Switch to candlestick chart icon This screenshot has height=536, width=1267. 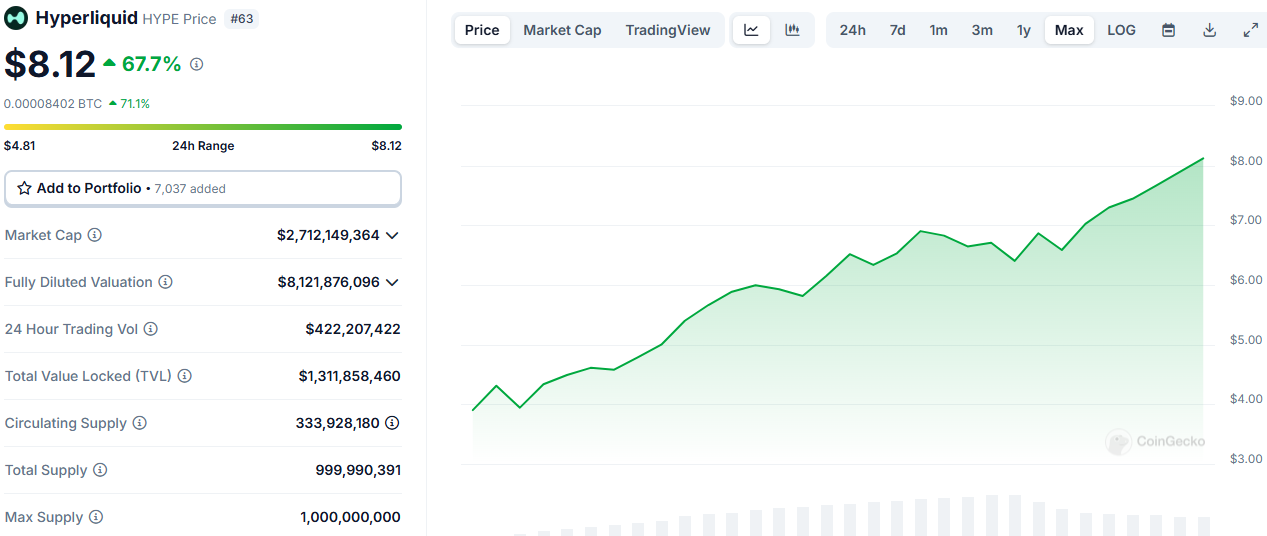[792, 30]
